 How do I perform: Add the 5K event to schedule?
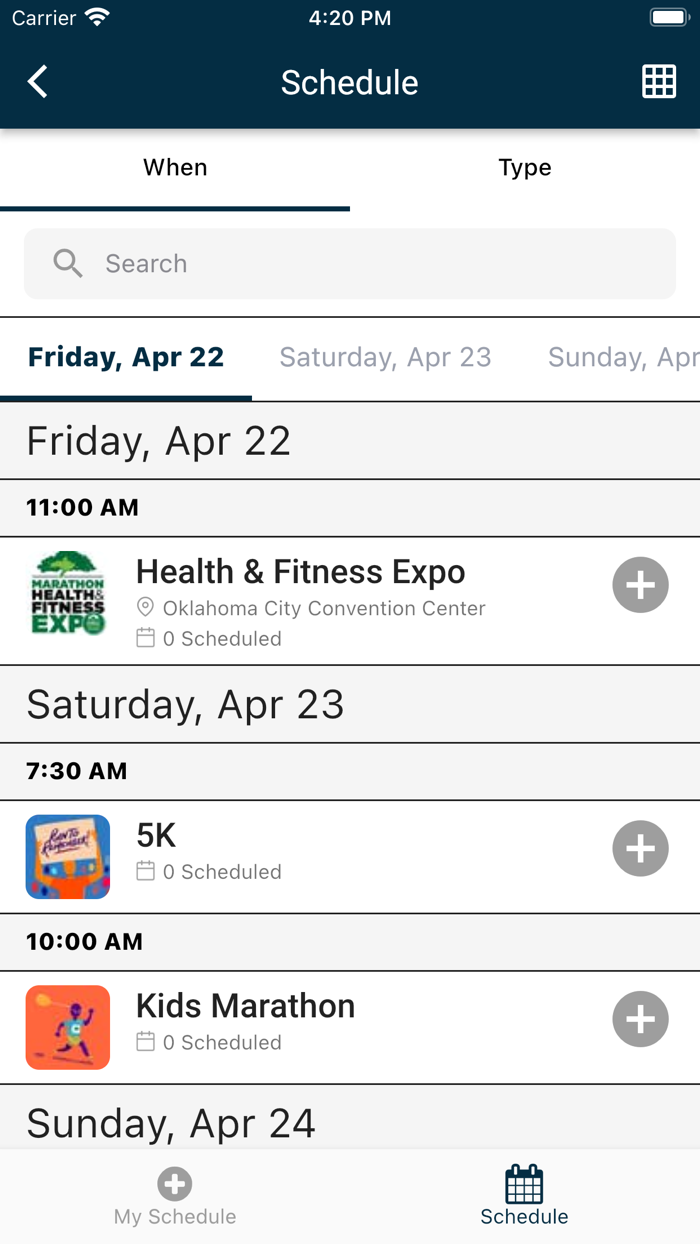(640, 849)
